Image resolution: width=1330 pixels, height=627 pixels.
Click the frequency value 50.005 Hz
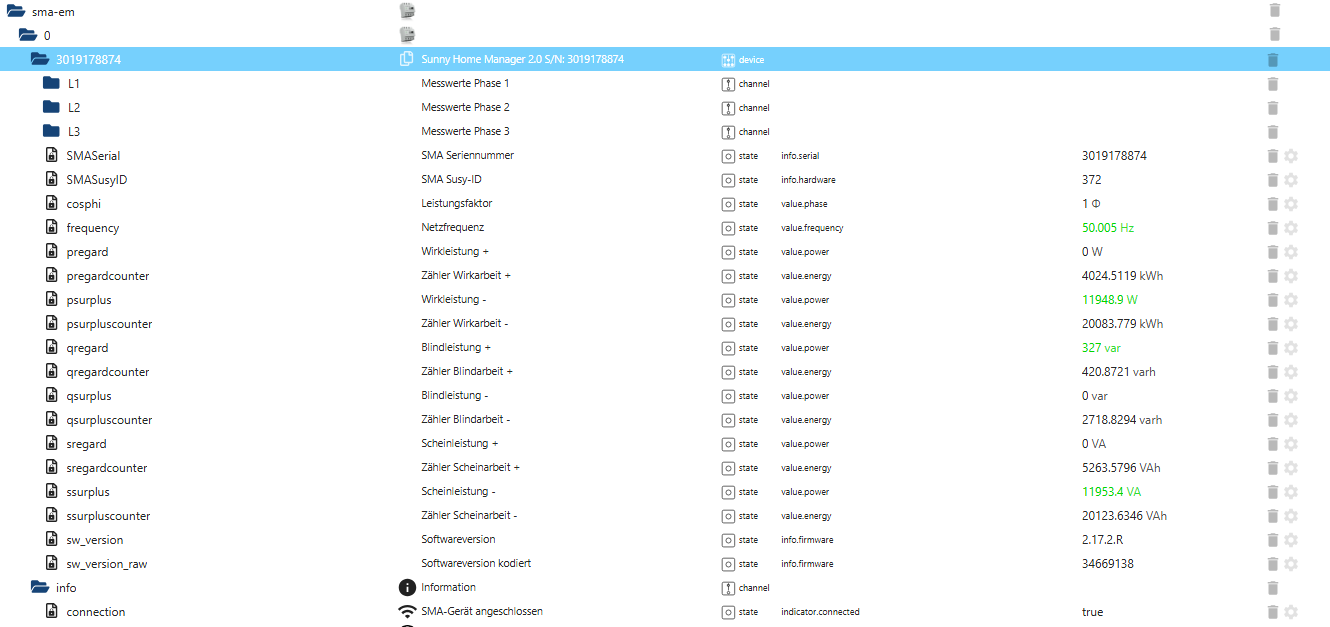pos(1108,228)
